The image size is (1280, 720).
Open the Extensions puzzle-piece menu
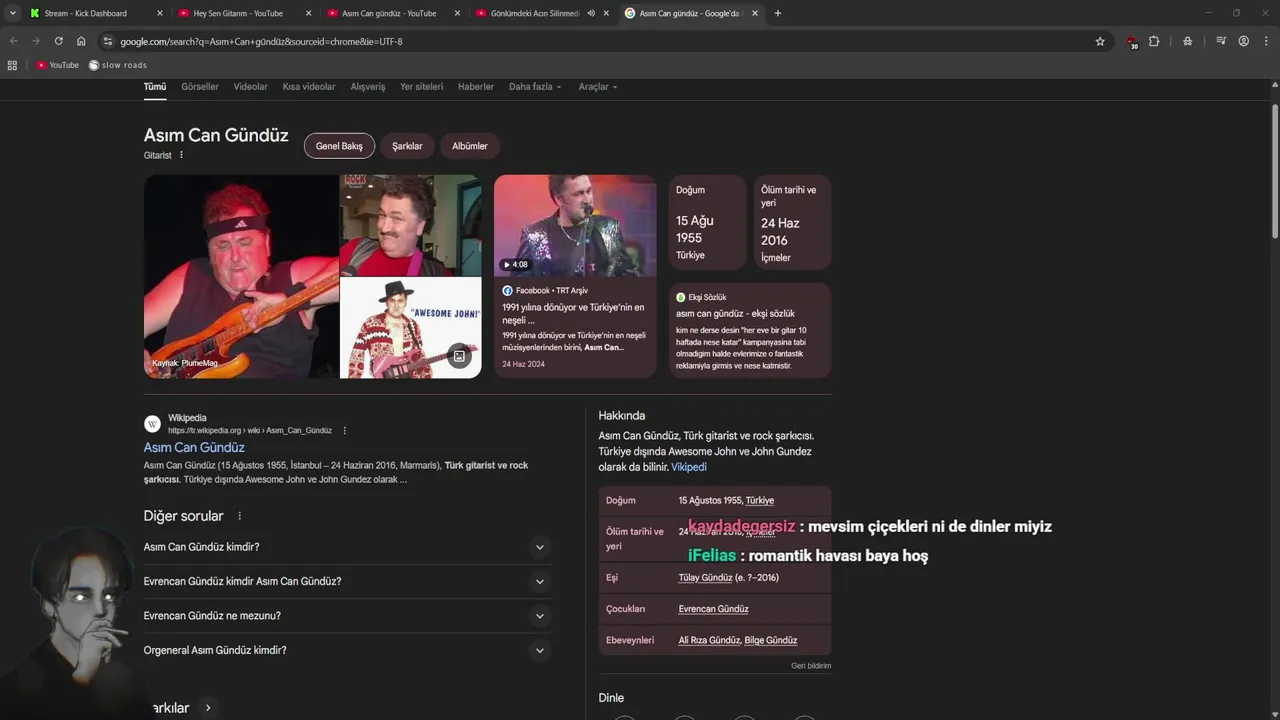[1154, 41]
